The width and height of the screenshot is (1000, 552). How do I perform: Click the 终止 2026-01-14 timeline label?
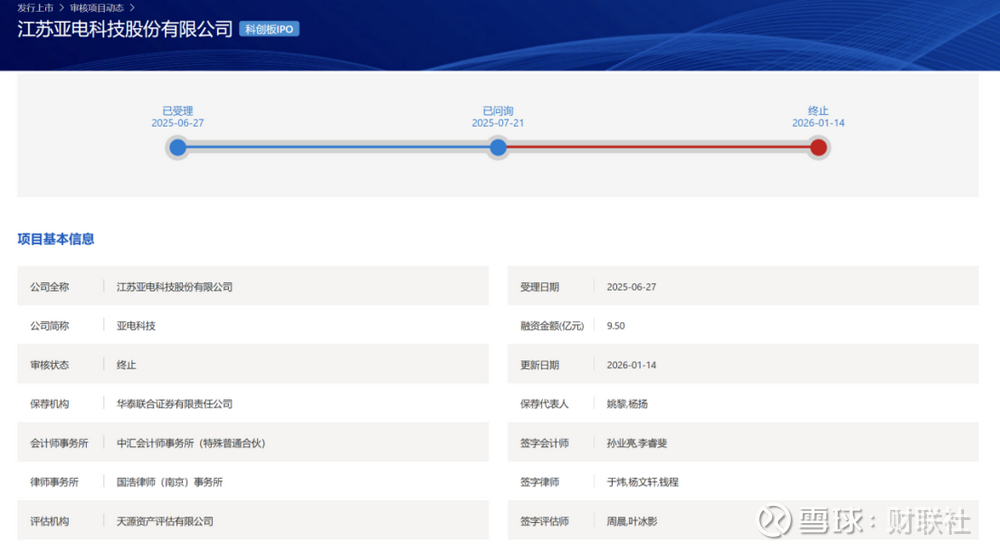(x=818, y=117)
